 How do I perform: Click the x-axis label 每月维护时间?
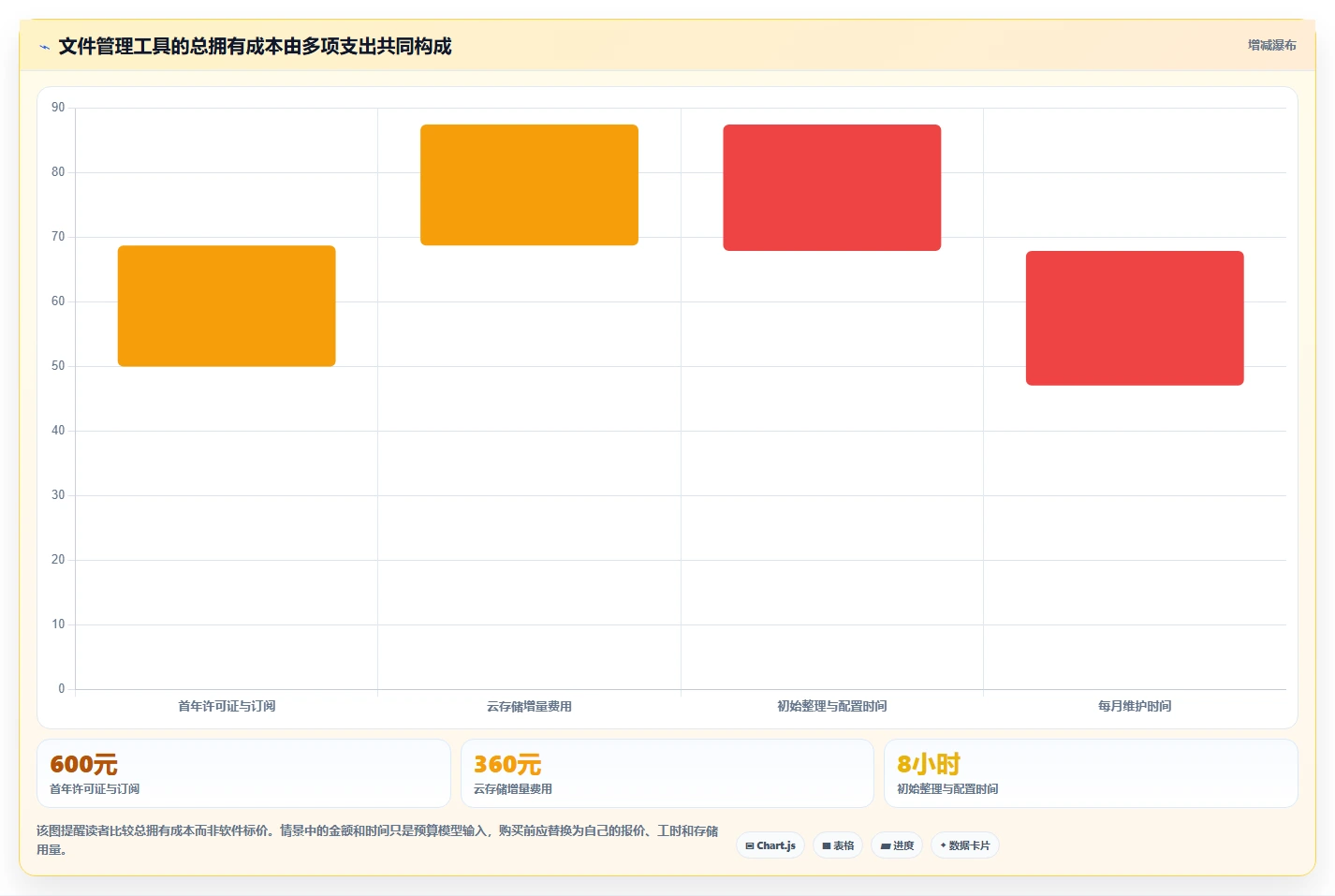(x=1135, y=706)
